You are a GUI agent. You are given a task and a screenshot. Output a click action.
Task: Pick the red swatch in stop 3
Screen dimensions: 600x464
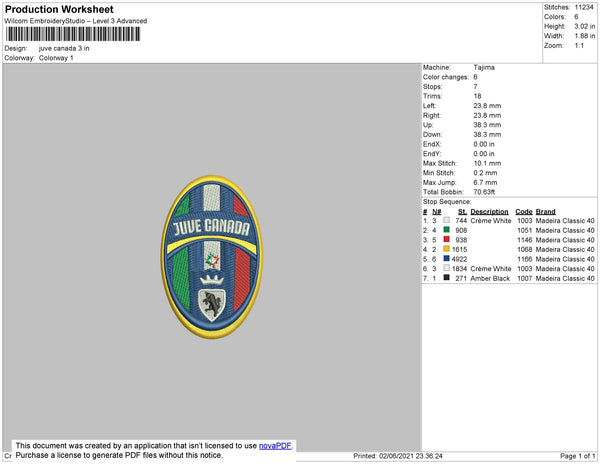pyautogui.click(x=446, y=239)
